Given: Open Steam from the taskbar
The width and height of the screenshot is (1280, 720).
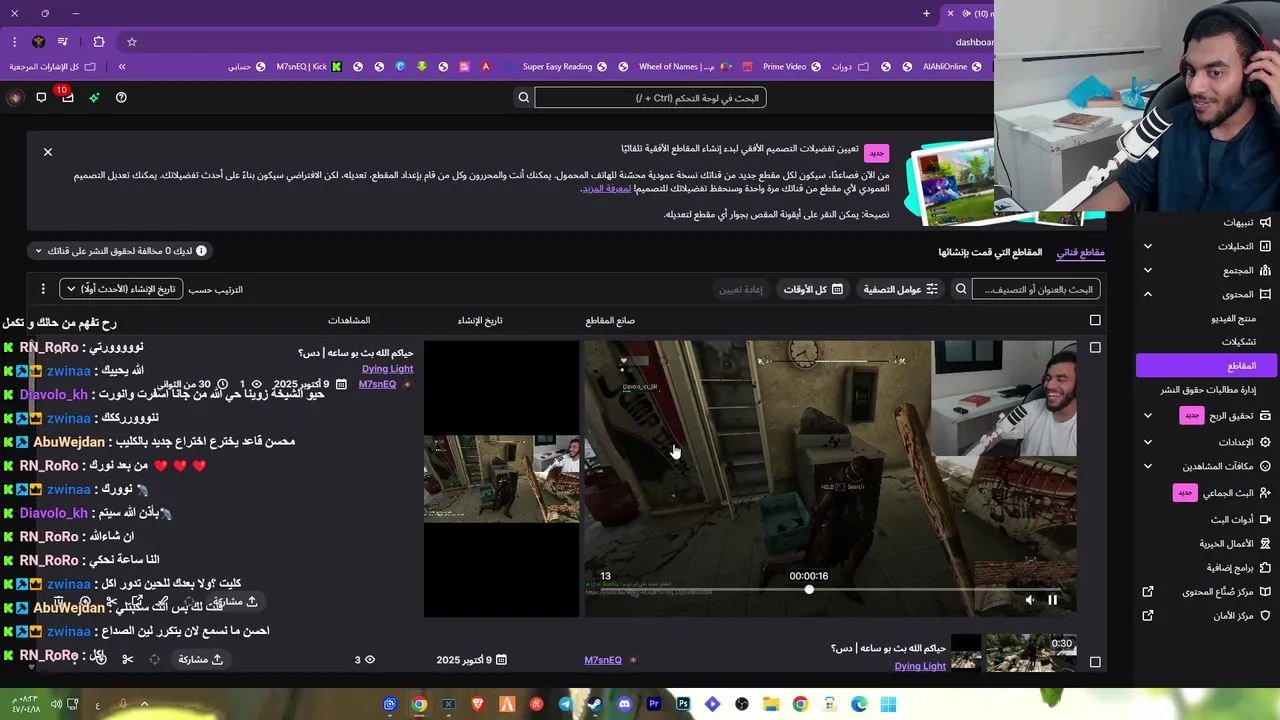Looking at the screenshot, I should pos(594,704).
